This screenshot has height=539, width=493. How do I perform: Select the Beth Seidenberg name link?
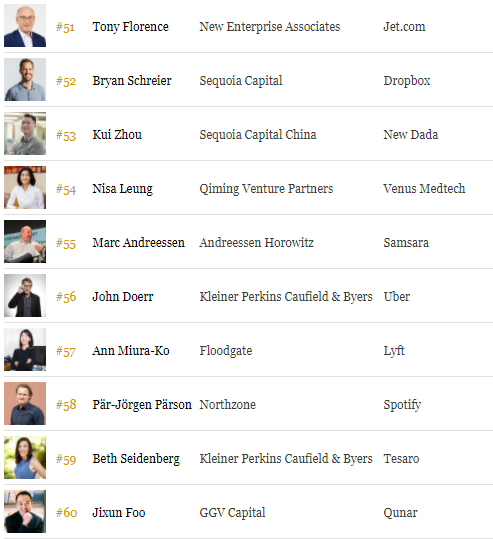tap(136, 459)
